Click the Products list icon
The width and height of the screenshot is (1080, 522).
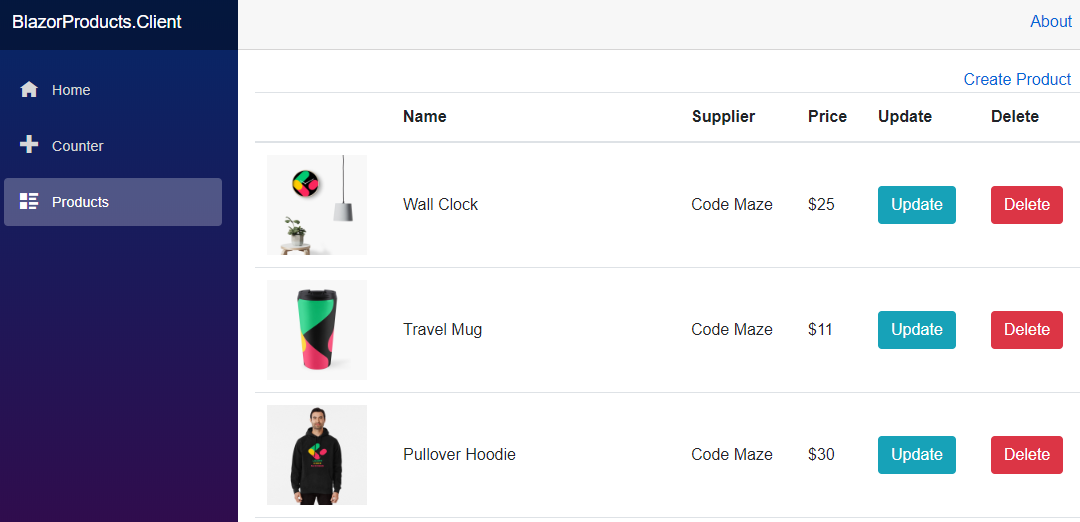[x=29, y=202]
